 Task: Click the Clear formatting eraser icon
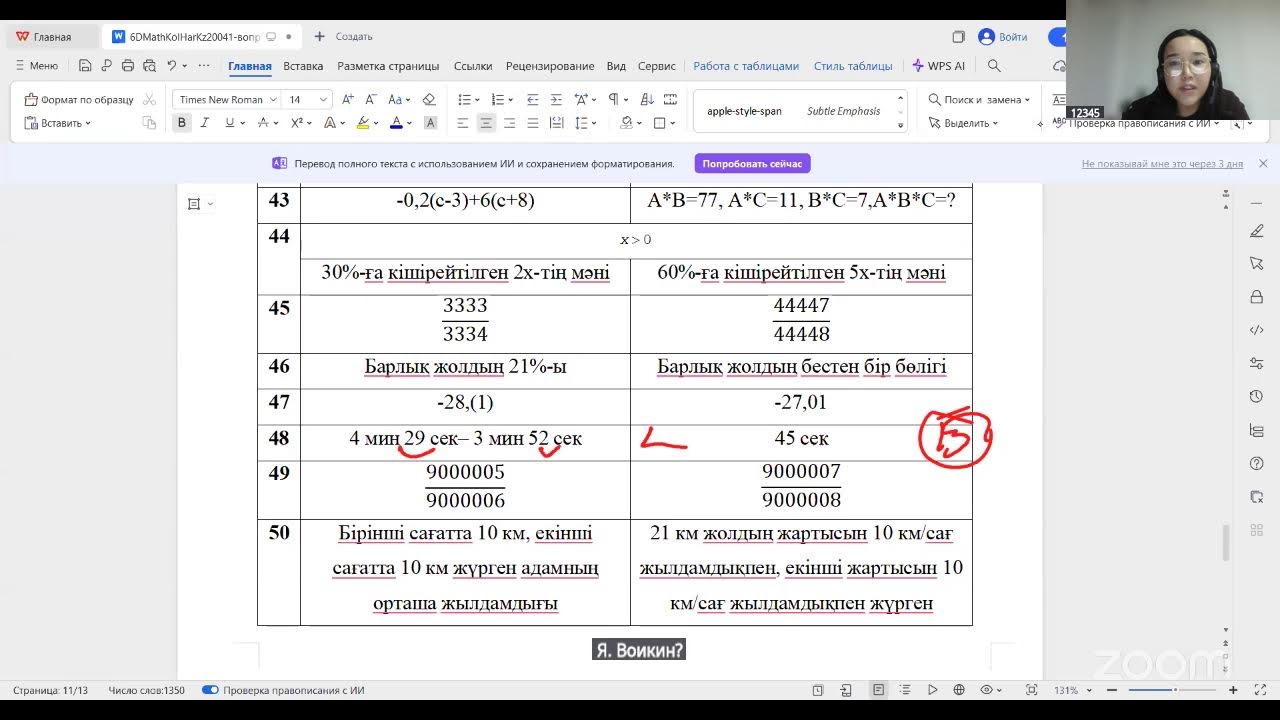coord(429,100)
